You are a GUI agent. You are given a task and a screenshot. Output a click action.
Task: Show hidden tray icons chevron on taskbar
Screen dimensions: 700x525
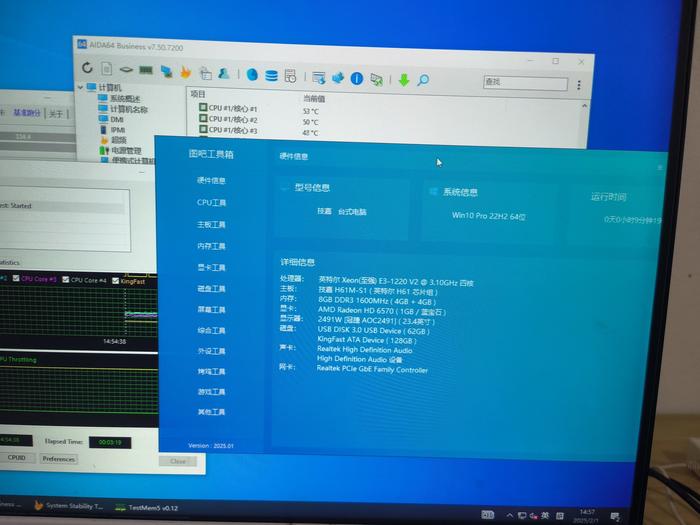tap(509, 515)
